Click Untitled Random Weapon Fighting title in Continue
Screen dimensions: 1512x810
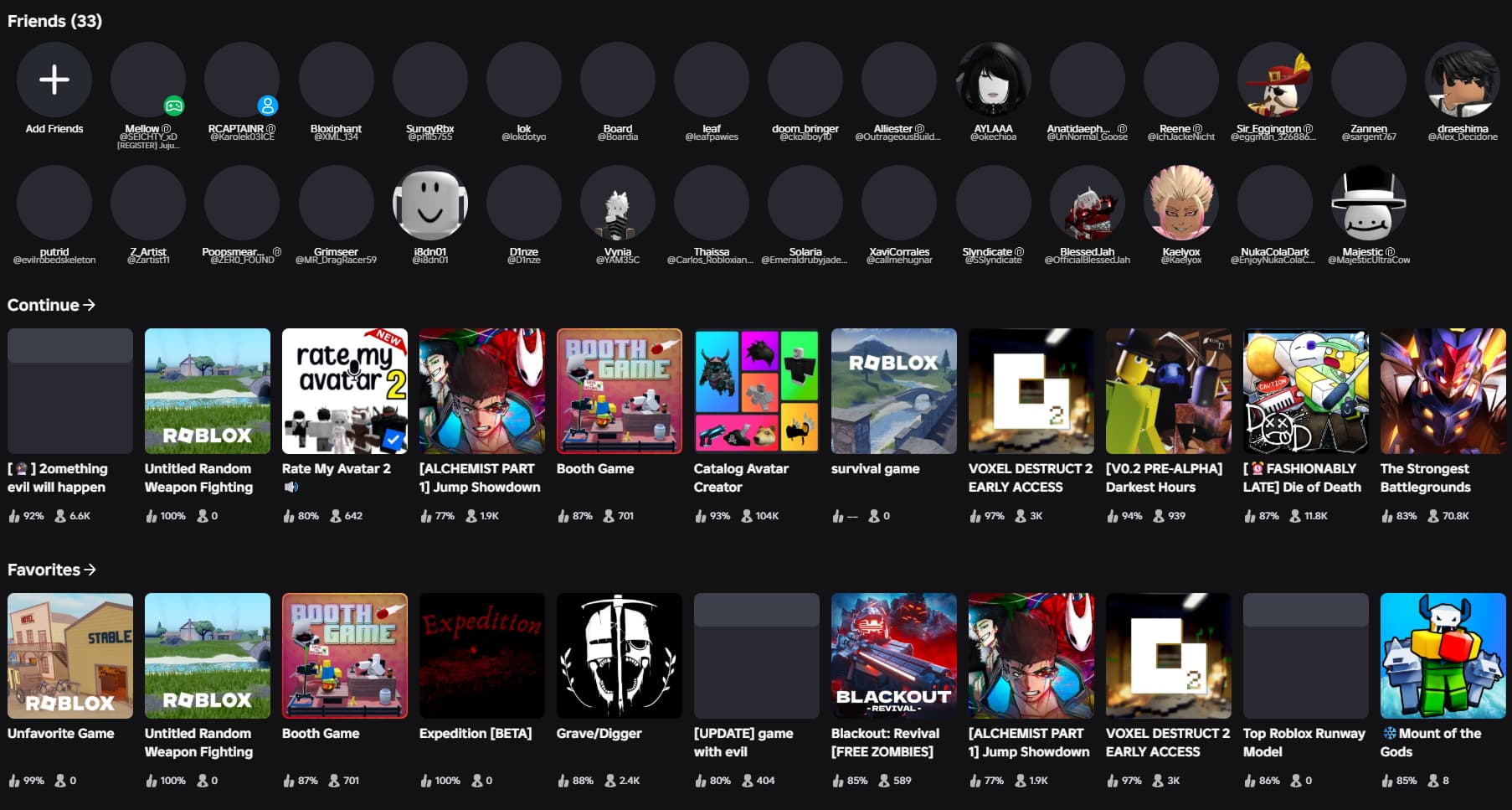[198, 477]
